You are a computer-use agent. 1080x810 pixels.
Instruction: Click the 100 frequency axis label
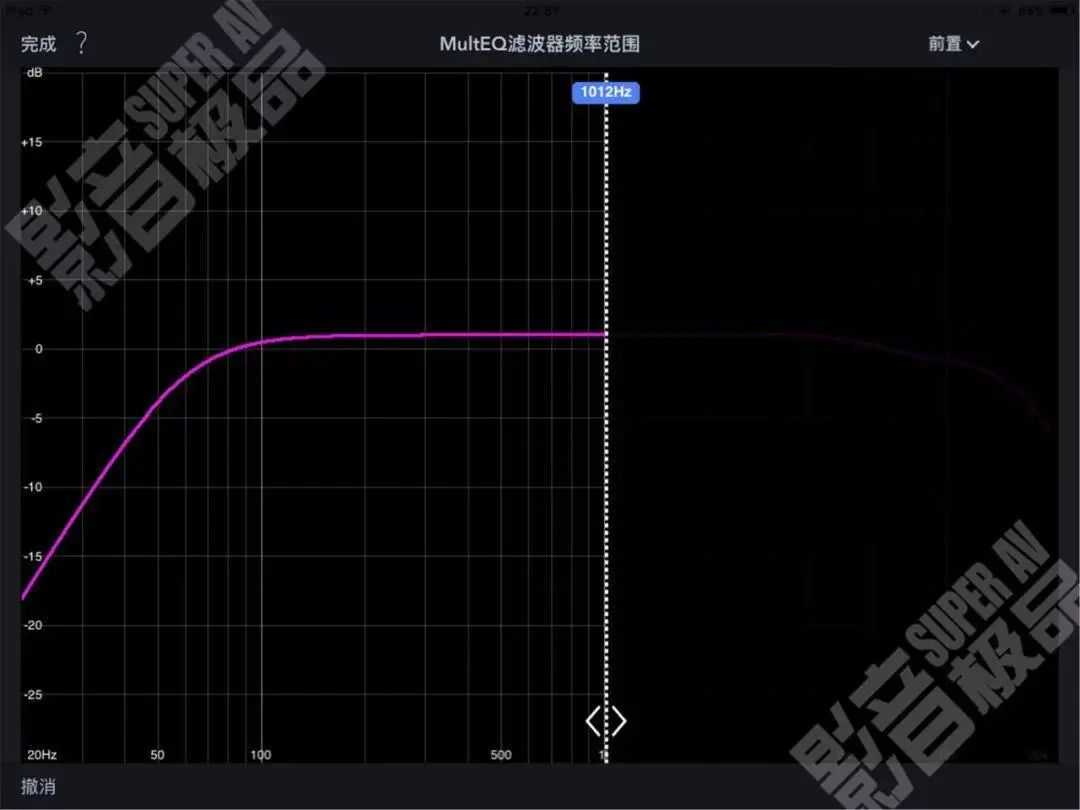tap(260, 755)
